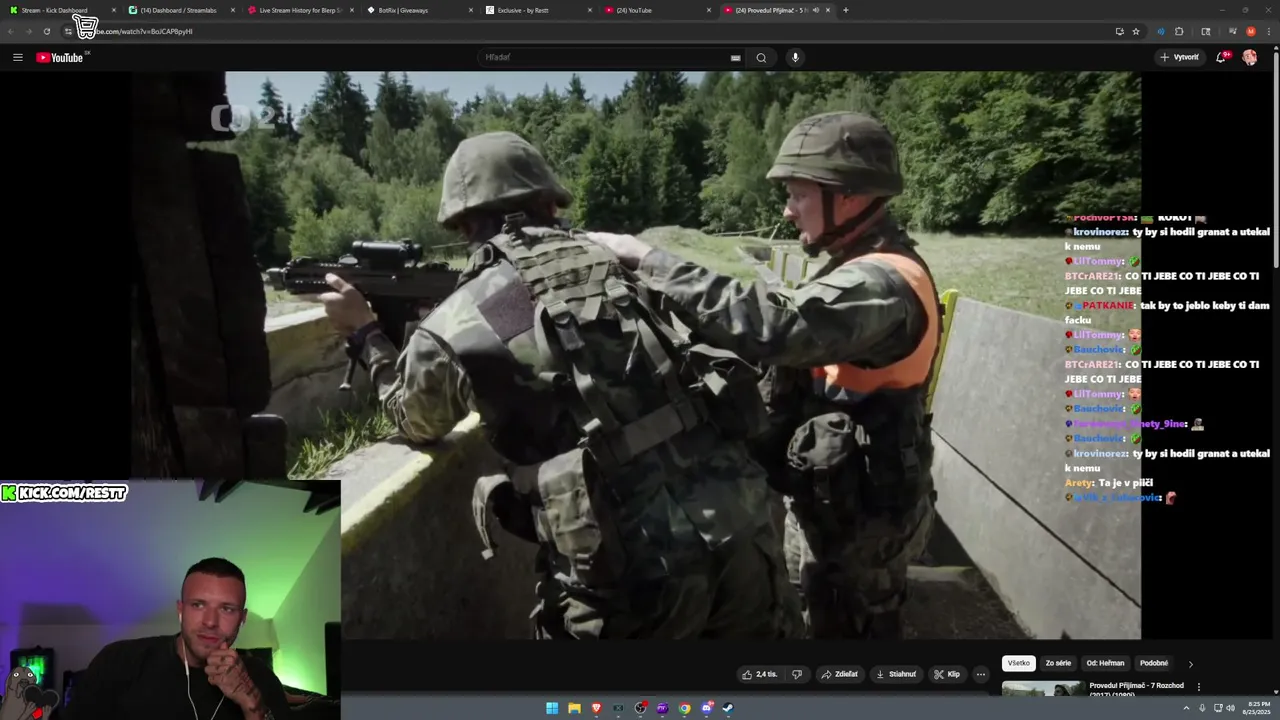
Task: Open site information icon in address bar
Action: [x=68, y=31]
